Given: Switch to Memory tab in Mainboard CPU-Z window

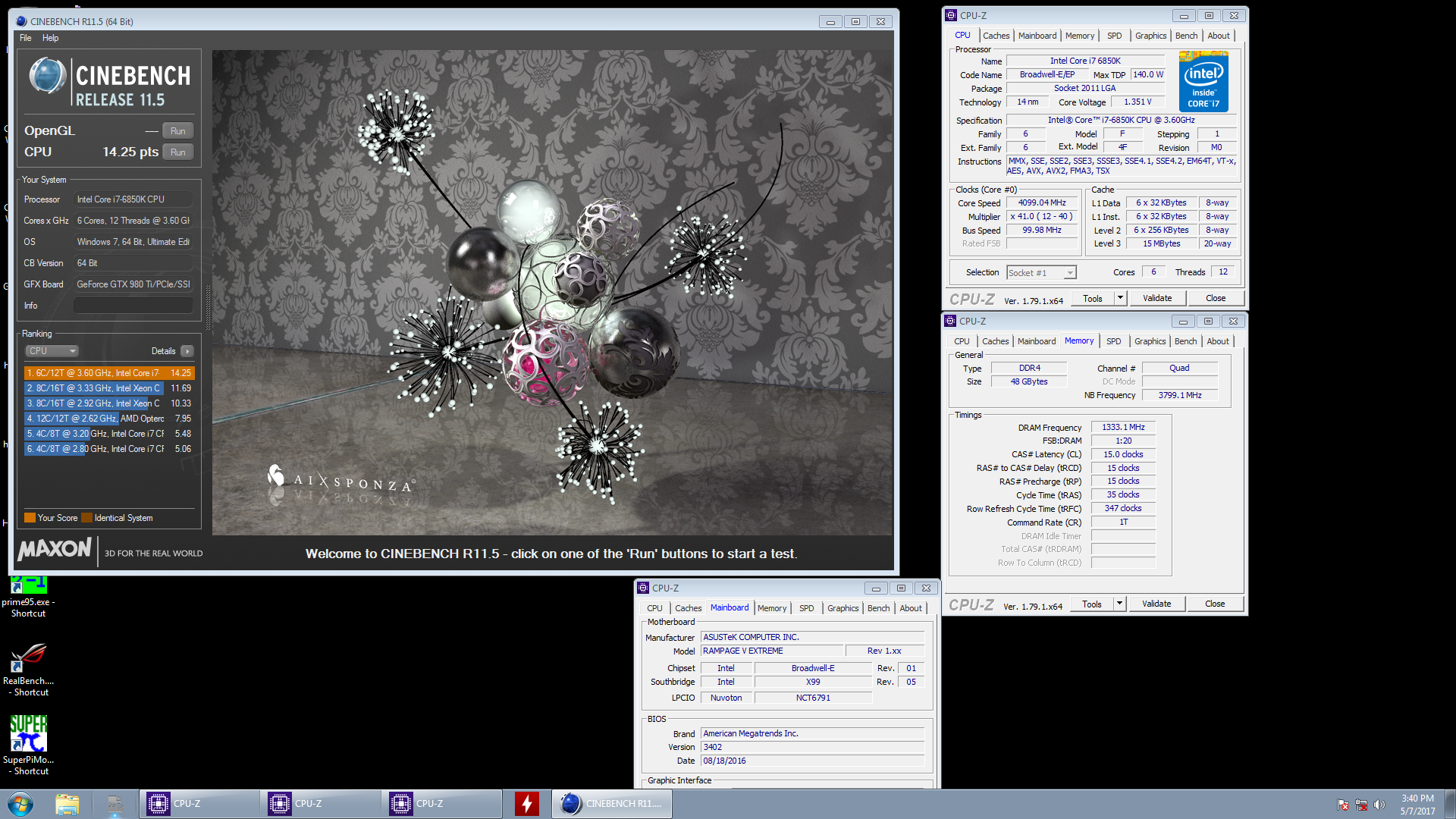Looking at the screenshot, I should tap(772, 608).
